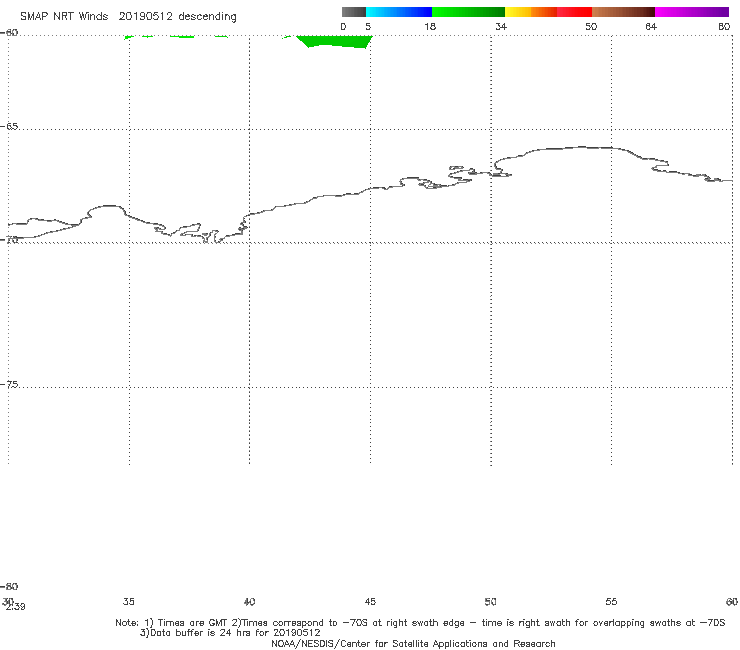Click the large green wind swath patch

coord(334,41)
